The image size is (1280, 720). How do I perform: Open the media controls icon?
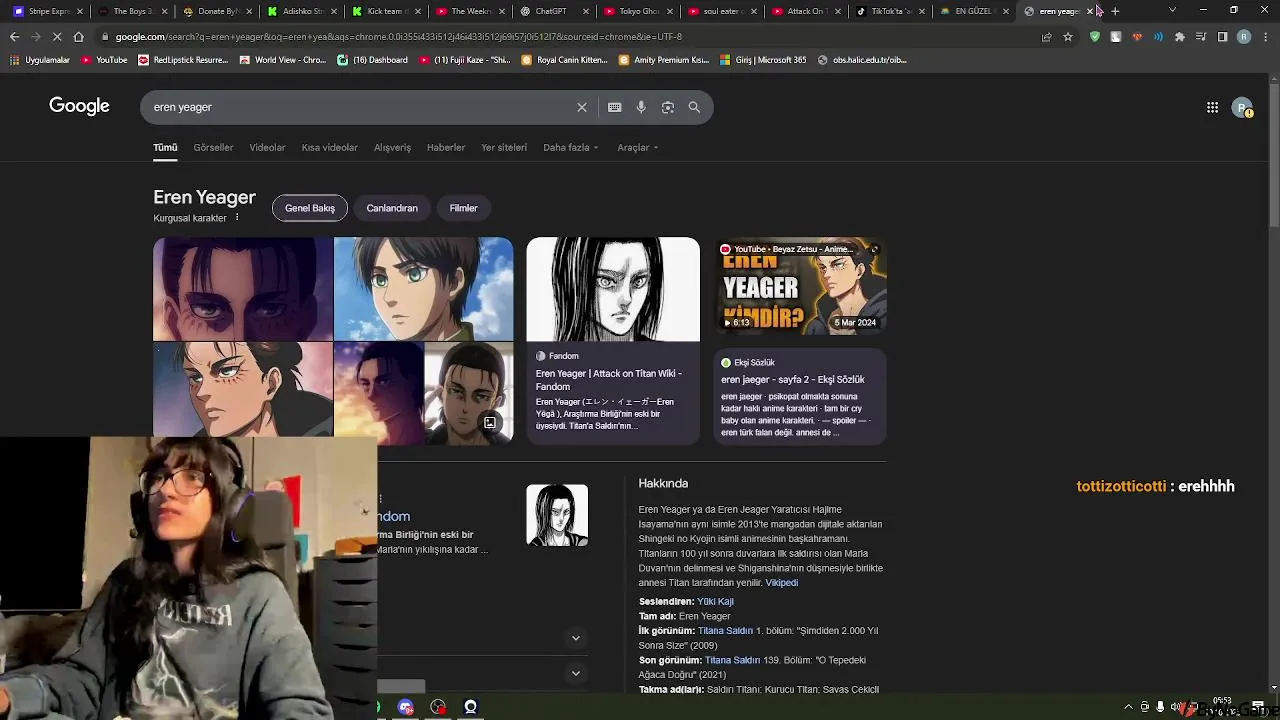[x=1201, y=37]
